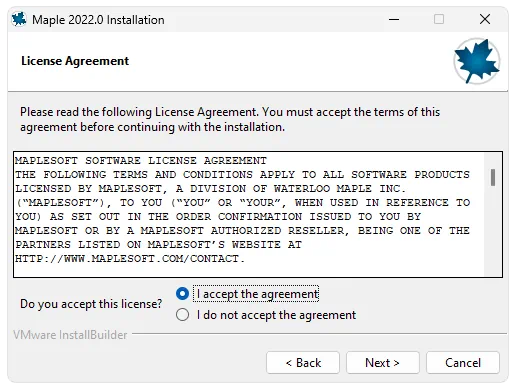518x390 pixels.
Task: Choose "I do not accept the agreement" option
Action: [x=182, y=315]
